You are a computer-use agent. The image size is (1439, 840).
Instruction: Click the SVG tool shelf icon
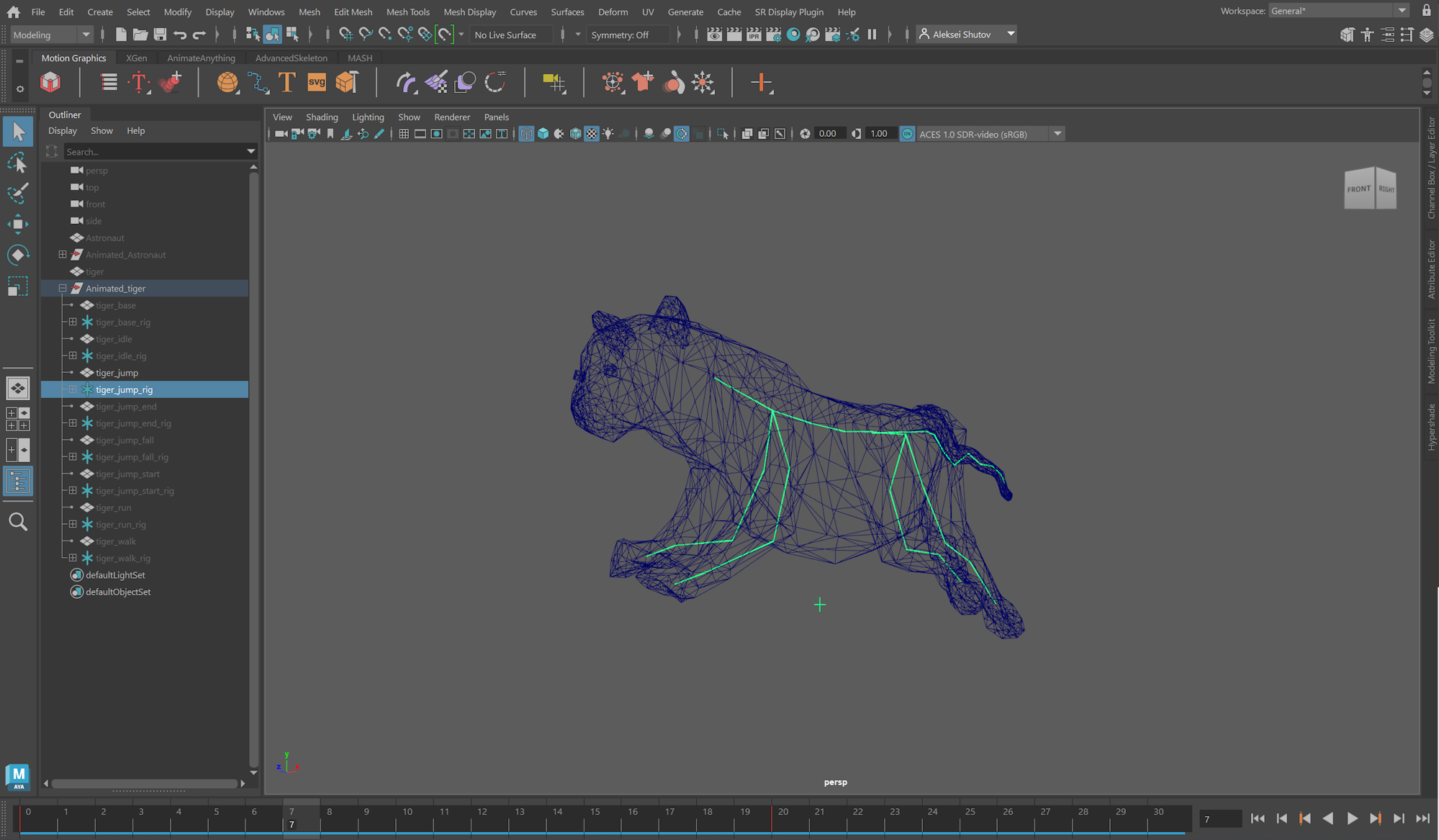tap(317, 83)
